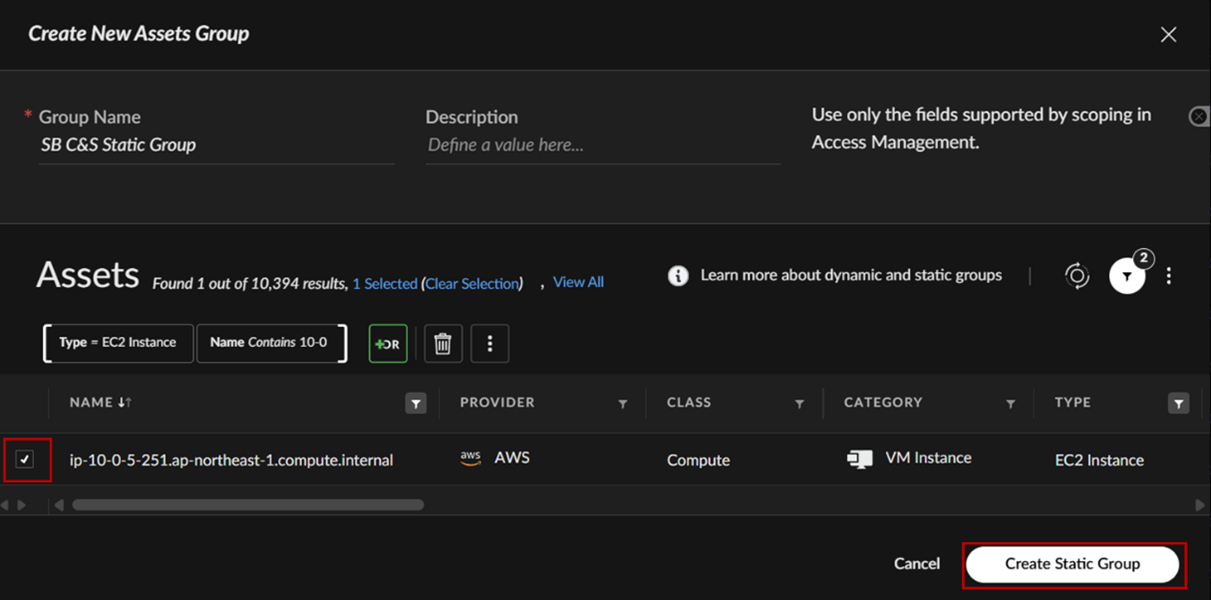Click the Description input field
Screen dimensions: 1211x600
pos(602,146)
